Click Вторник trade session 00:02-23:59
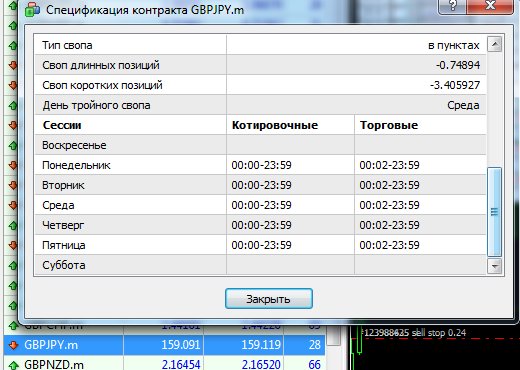 click(389, 185)
